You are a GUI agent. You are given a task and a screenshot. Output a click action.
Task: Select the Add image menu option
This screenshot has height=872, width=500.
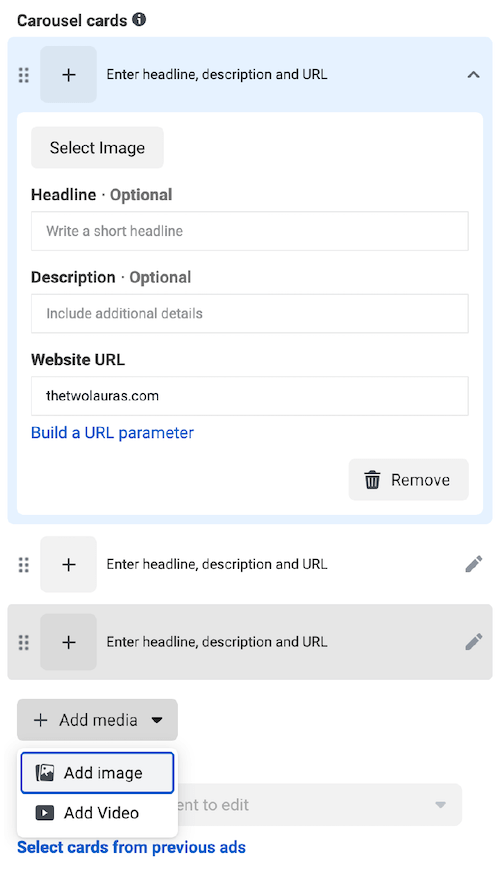[97, 773]
